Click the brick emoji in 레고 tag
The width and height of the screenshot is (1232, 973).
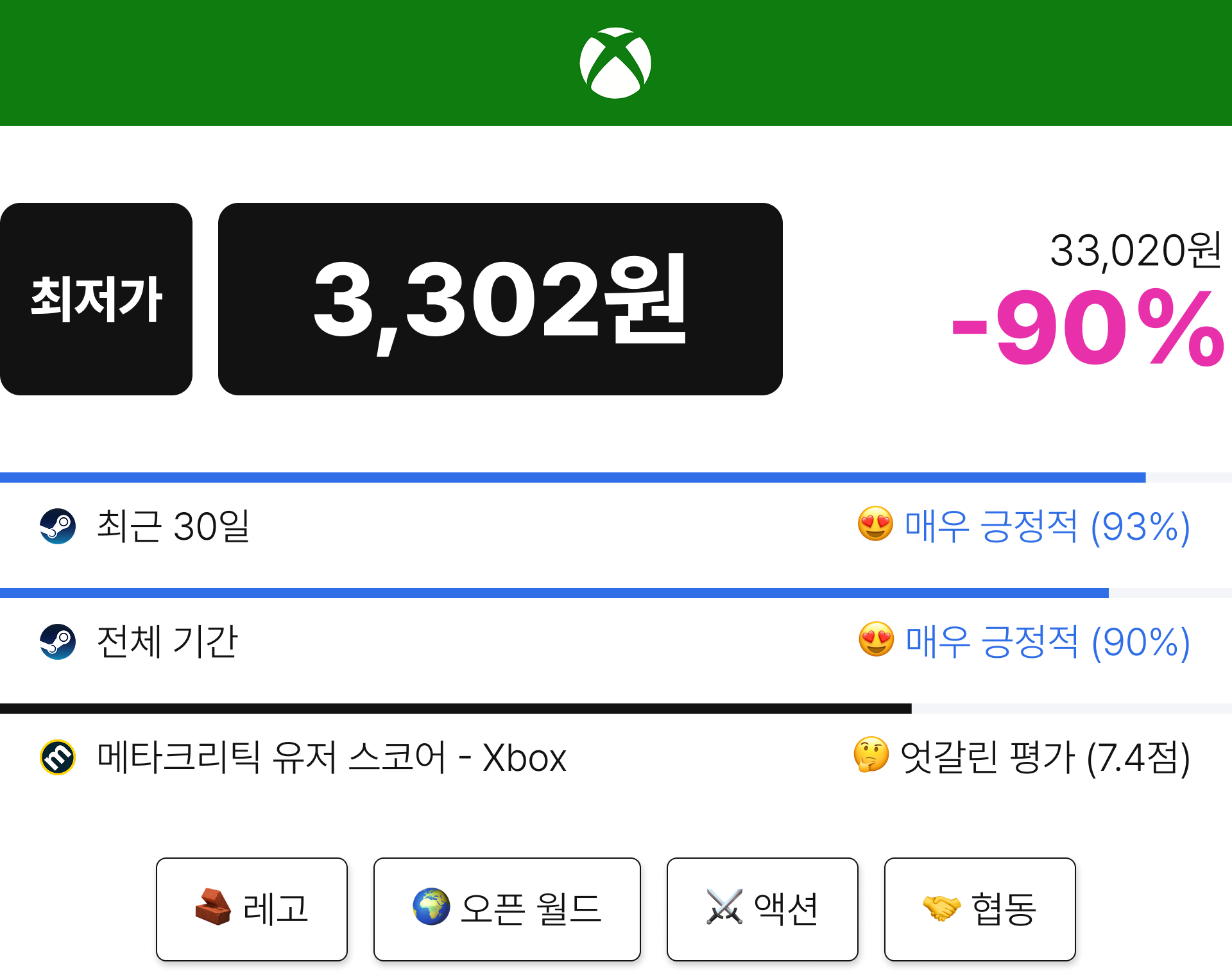(x=213, y=907)
